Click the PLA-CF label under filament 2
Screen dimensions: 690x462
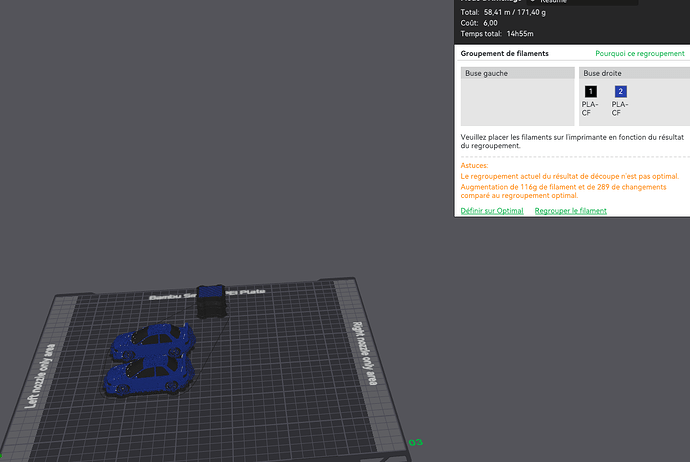pyautogui.click(x=620, y=109)
